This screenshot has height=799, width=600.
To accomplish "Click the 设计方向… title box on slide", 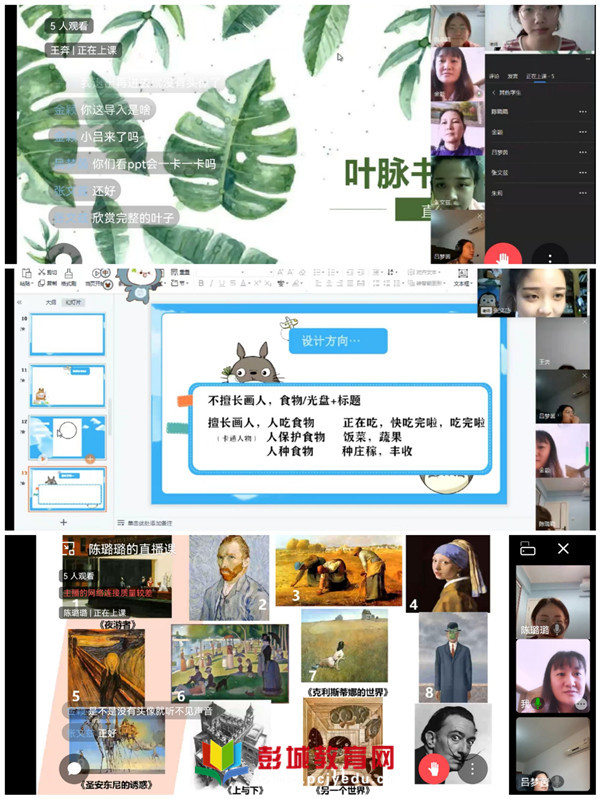I will [338, 341].
